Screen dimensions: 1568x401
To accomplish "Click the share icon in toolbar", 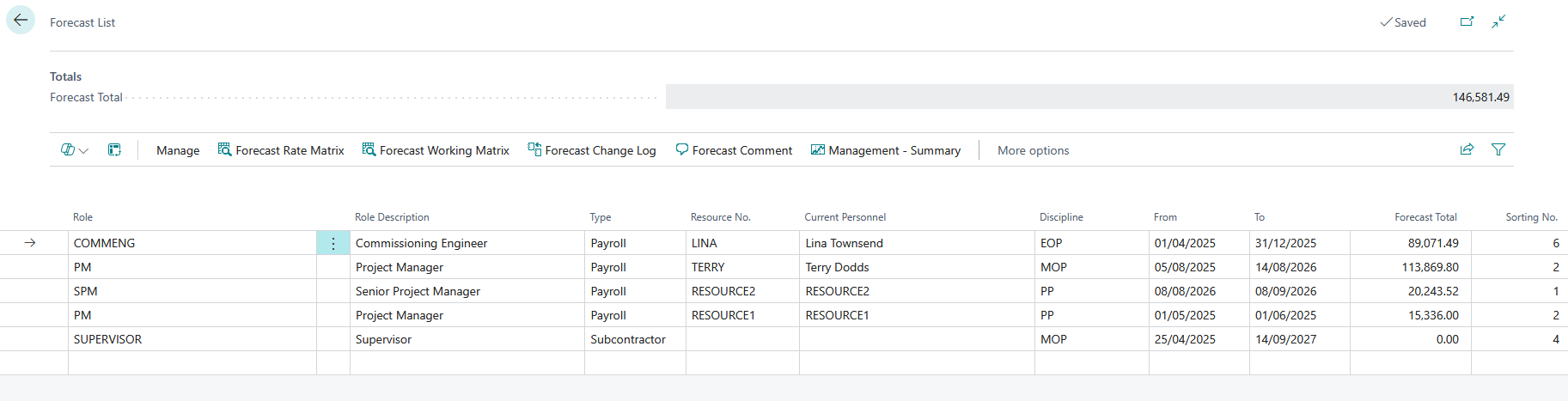I will pos(1467,149).
